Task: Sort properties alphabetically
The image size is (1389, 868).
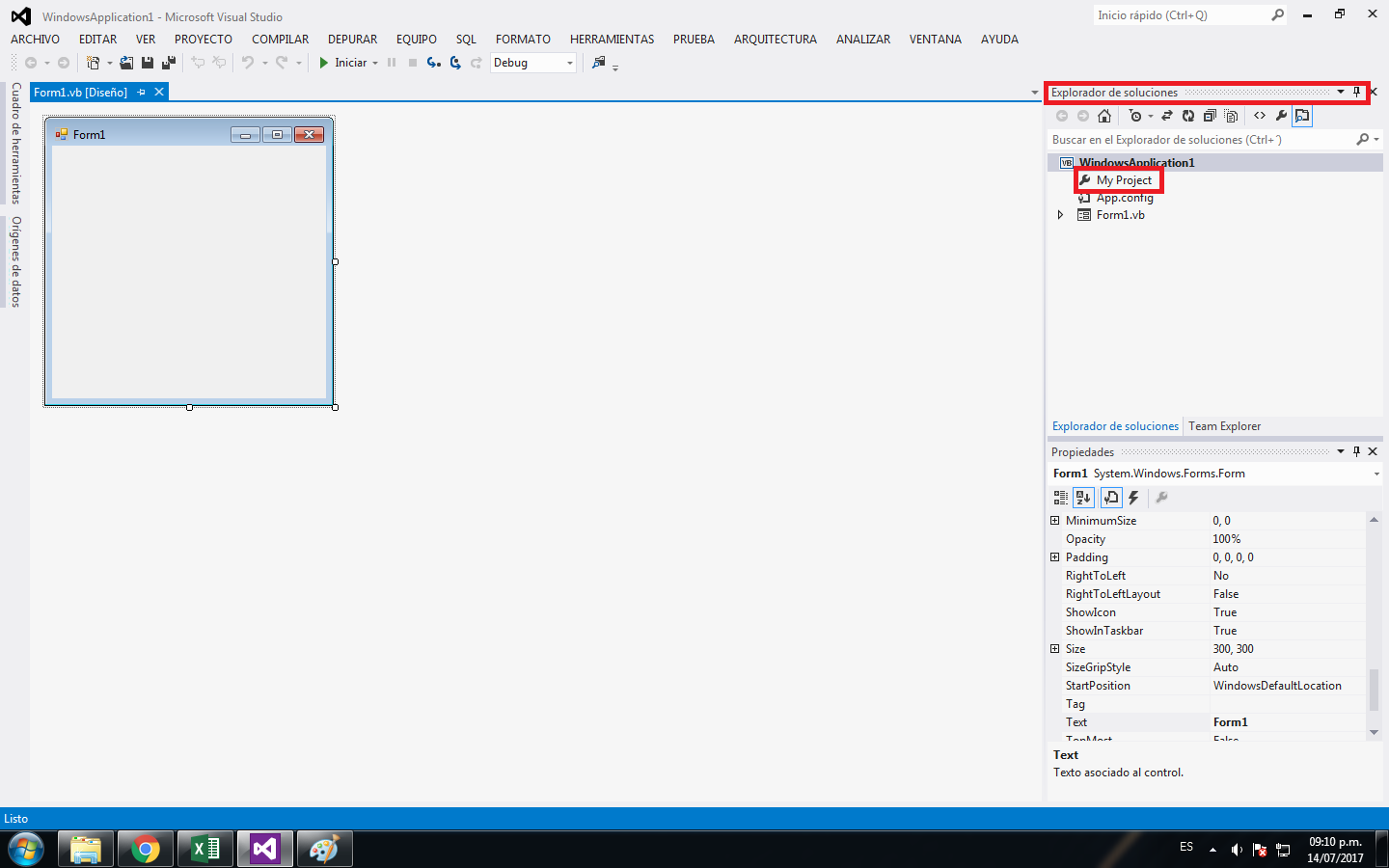Action: pyautogui.click(x=1083, y=498)
